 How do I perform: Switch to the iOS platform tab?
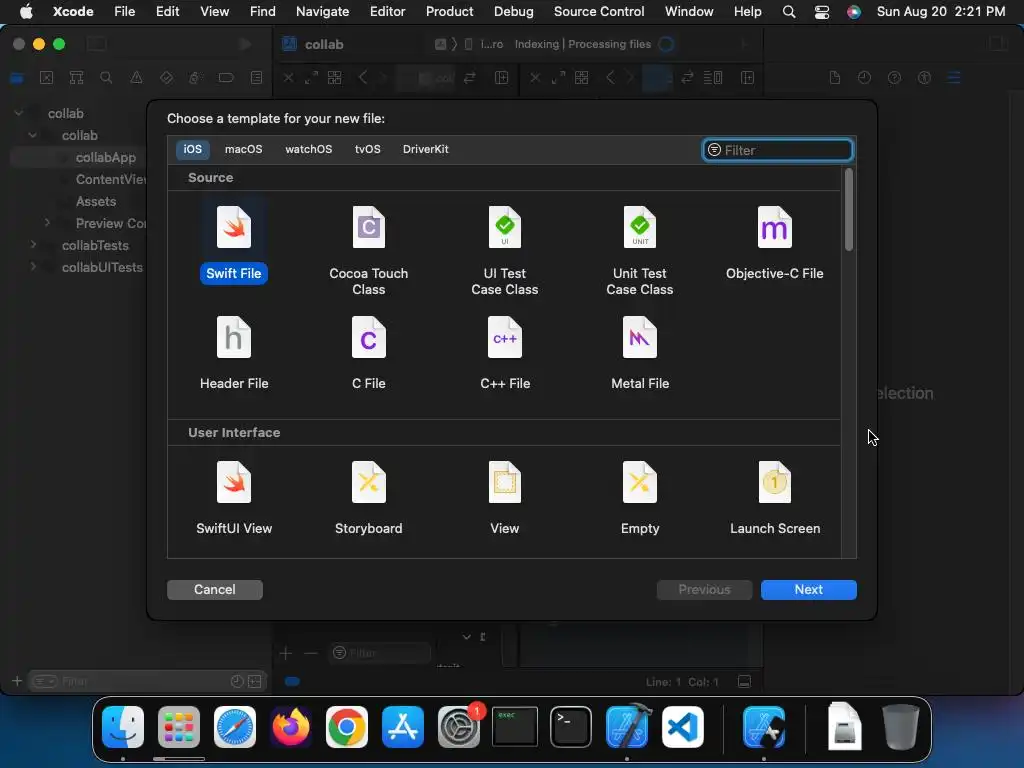192,149
